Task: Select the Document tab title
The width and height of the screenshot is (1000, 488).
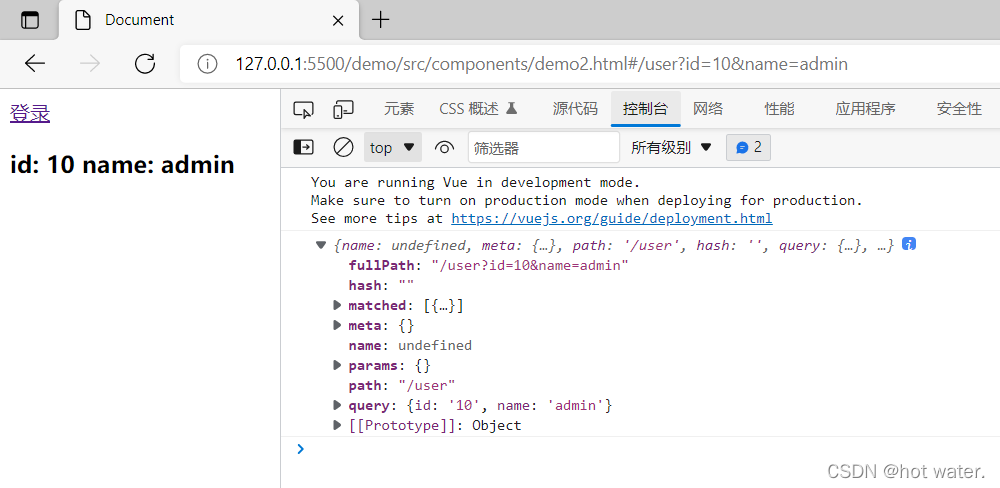Action: click(140, 20)
